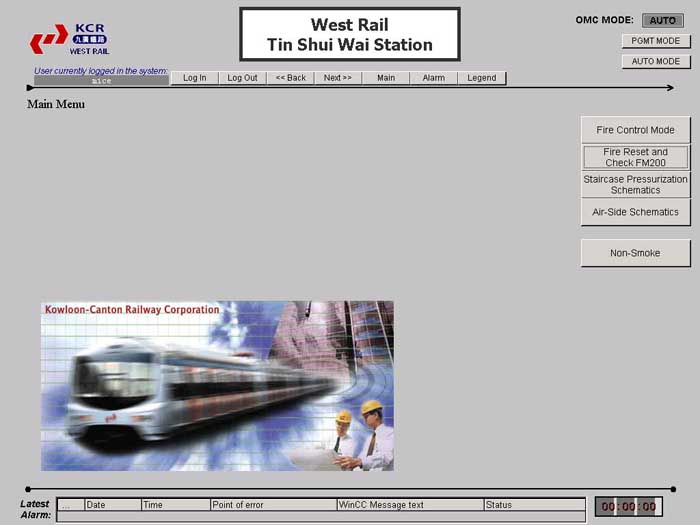The width and height of the screenshot is (700, 525).
Task: Open Air-Side Schematics
Action: pos(635,212)
